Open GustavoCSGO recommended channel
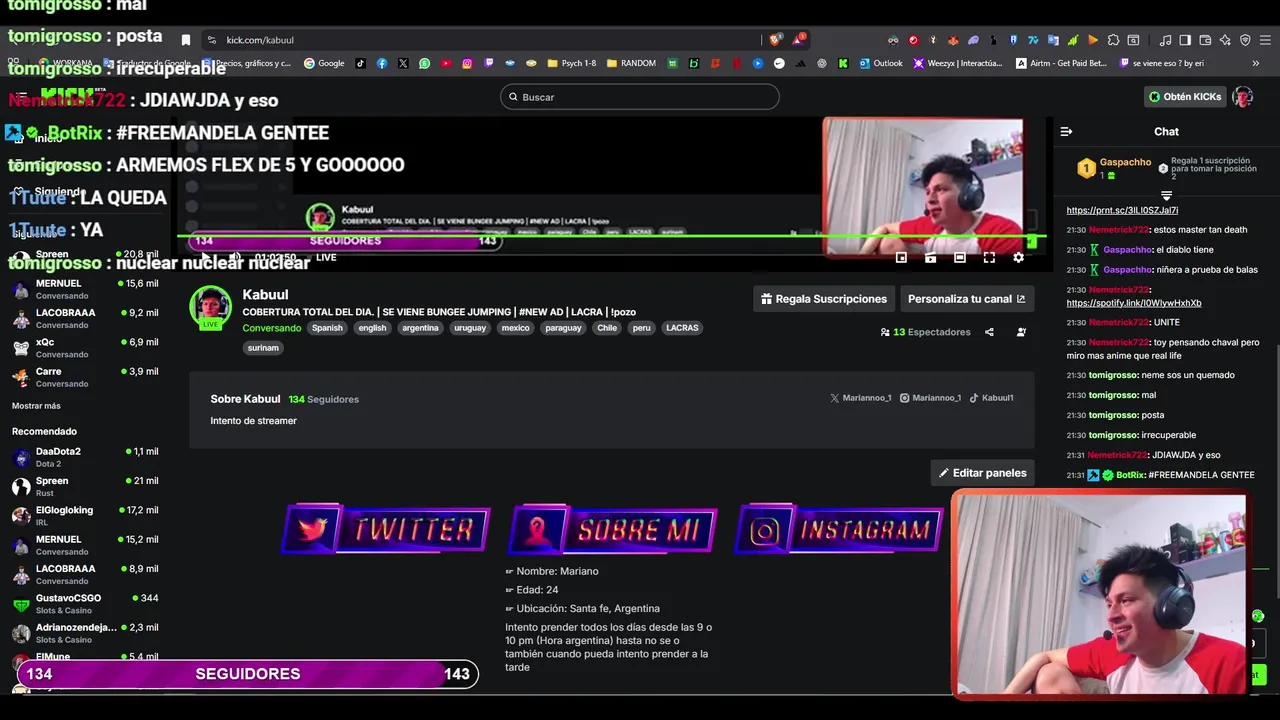 tap(85, 603)
